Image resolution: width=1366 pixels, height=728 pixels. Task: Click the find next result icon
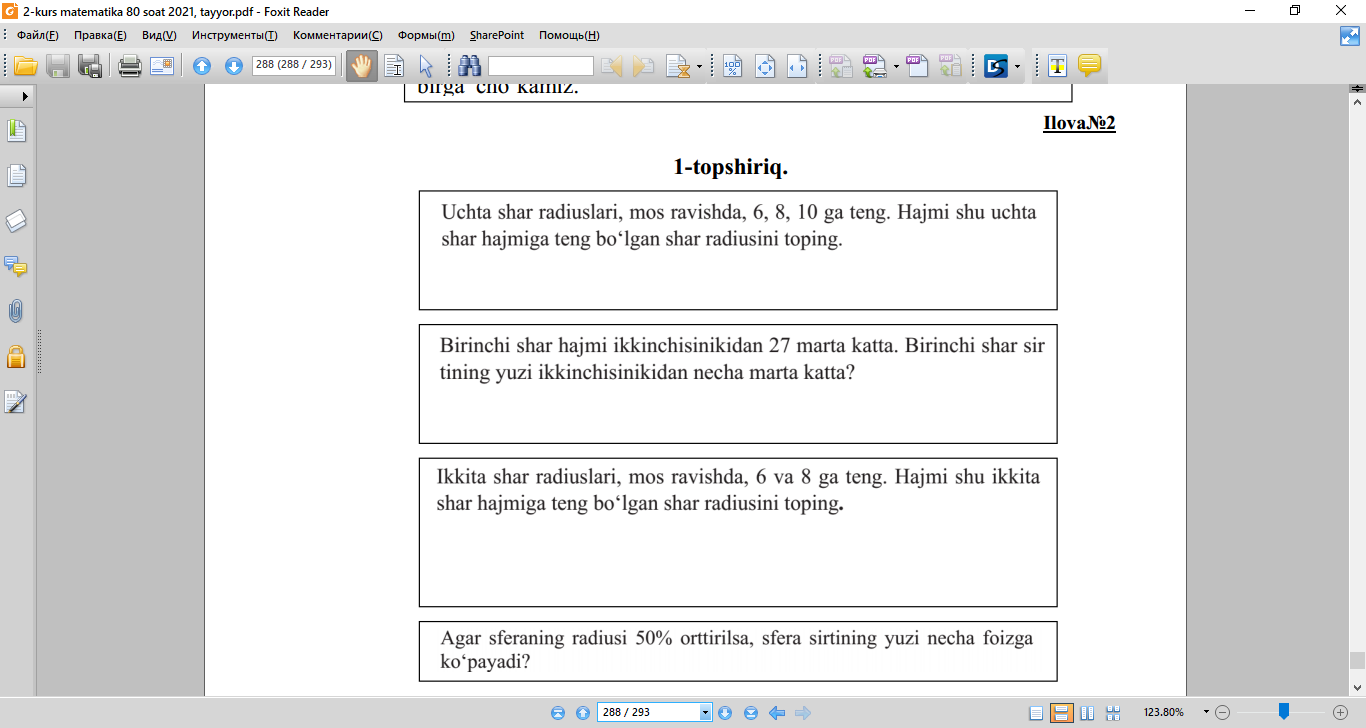click(x=644, y=67)
